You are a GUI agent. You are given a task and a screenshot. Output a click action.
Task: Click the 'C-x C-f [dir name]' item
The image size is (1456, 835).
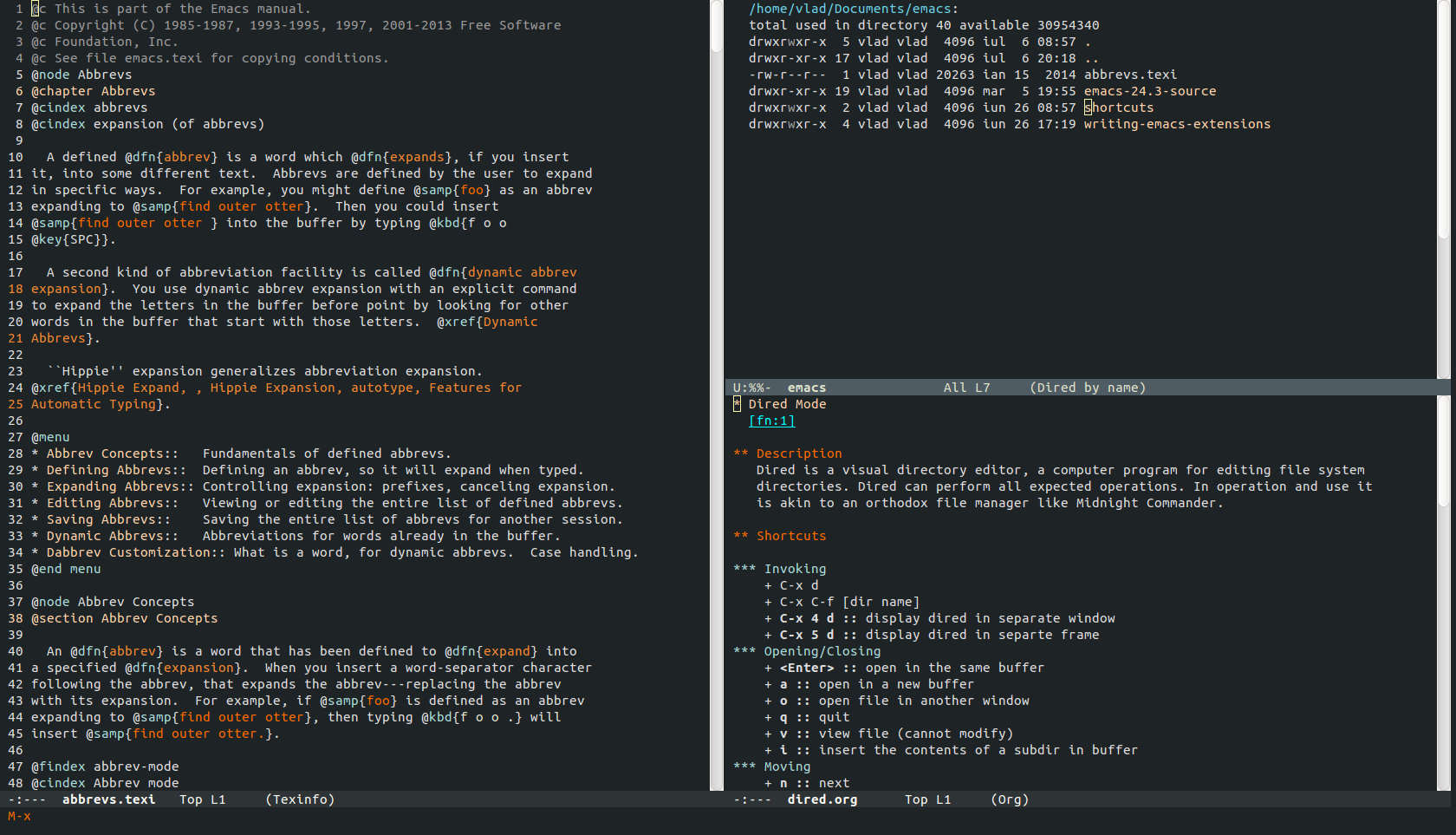[842, 602]
